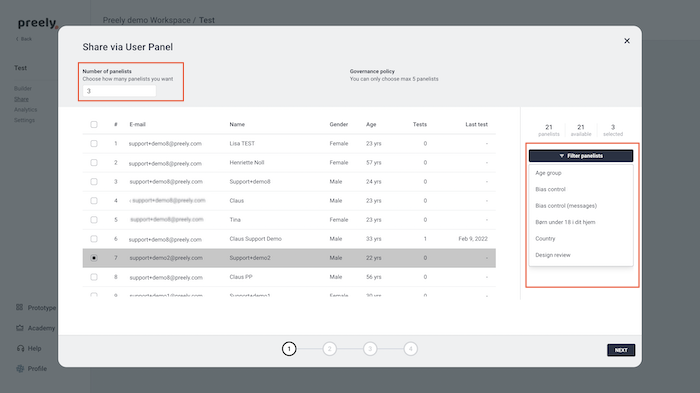Screen dimensions: 700x393
Task: Check the box for Henriette Noll row
Action: click(94, 163)
